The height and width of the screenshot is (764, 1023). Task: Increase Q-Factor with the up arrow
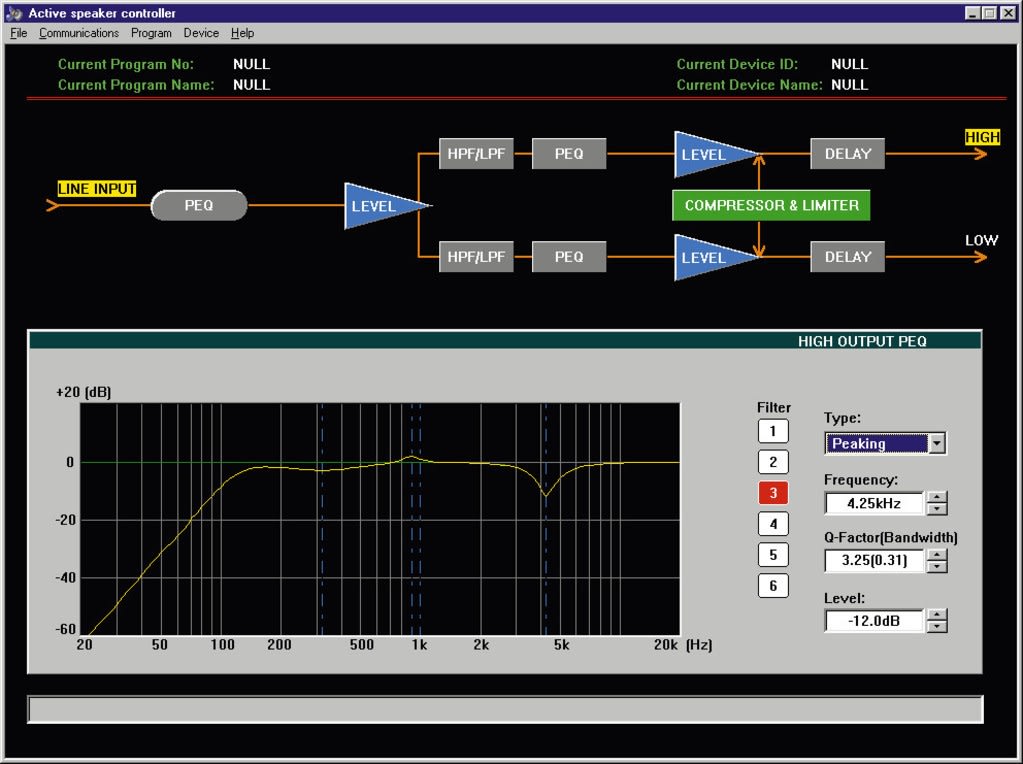pyautogui.click(x=937, y=555)
